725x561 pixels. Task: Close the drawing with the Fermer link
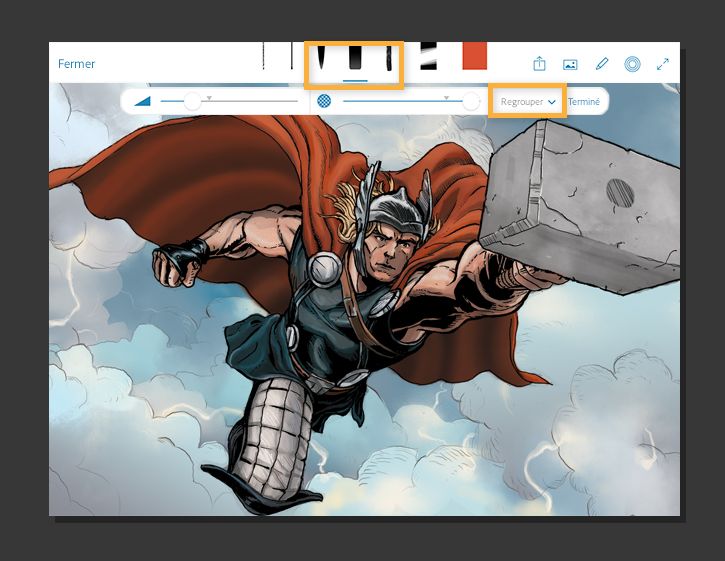[x=76, y=63]
